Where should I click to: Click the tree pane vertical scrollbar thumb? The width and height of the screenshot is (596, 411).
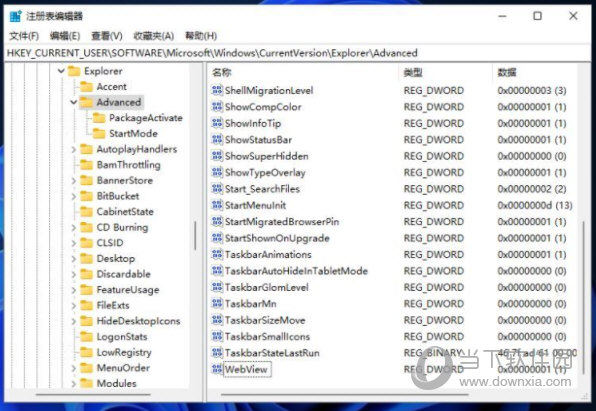(195, 236)
